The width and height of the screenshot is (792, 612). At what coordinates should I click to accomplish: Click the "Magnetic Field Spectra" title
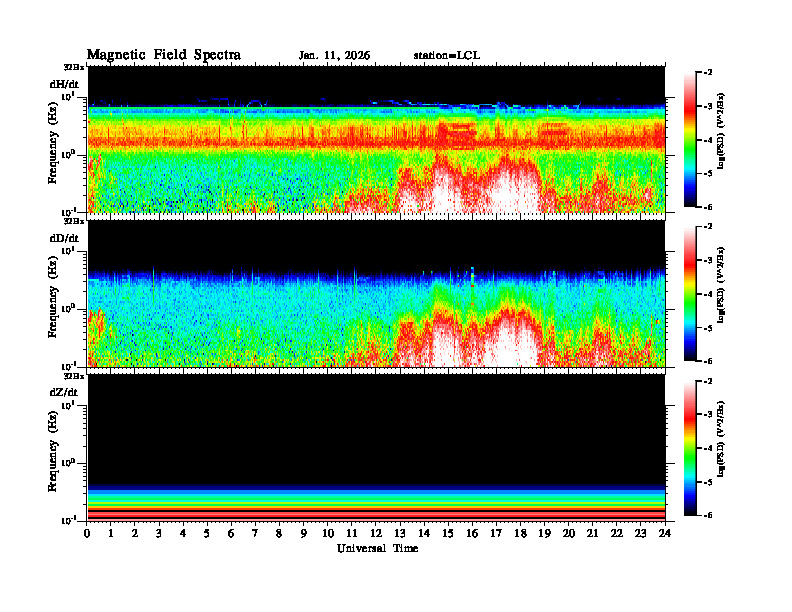(x=164, y=55)
